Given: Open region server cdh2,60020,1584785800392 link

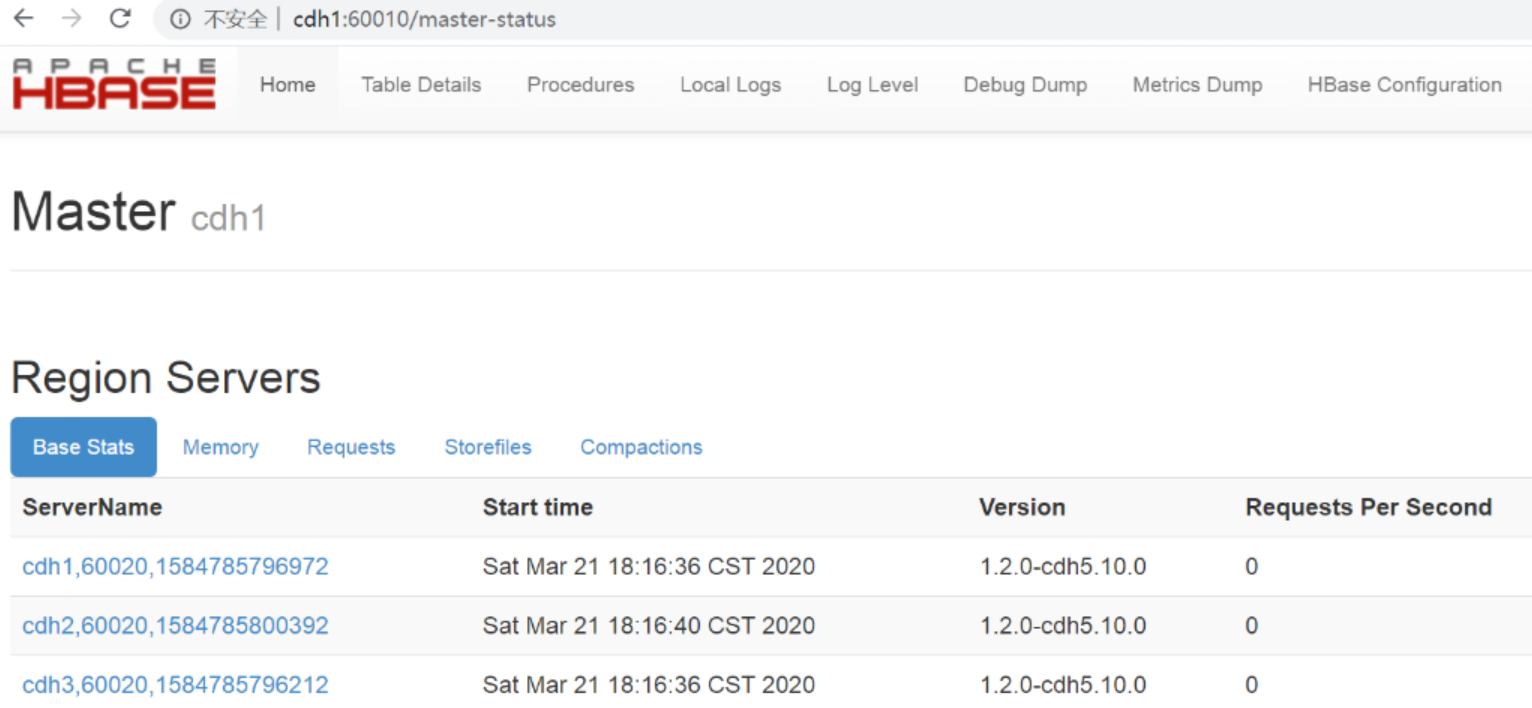Looking at the screenshot, I should (x=175, y=626).
